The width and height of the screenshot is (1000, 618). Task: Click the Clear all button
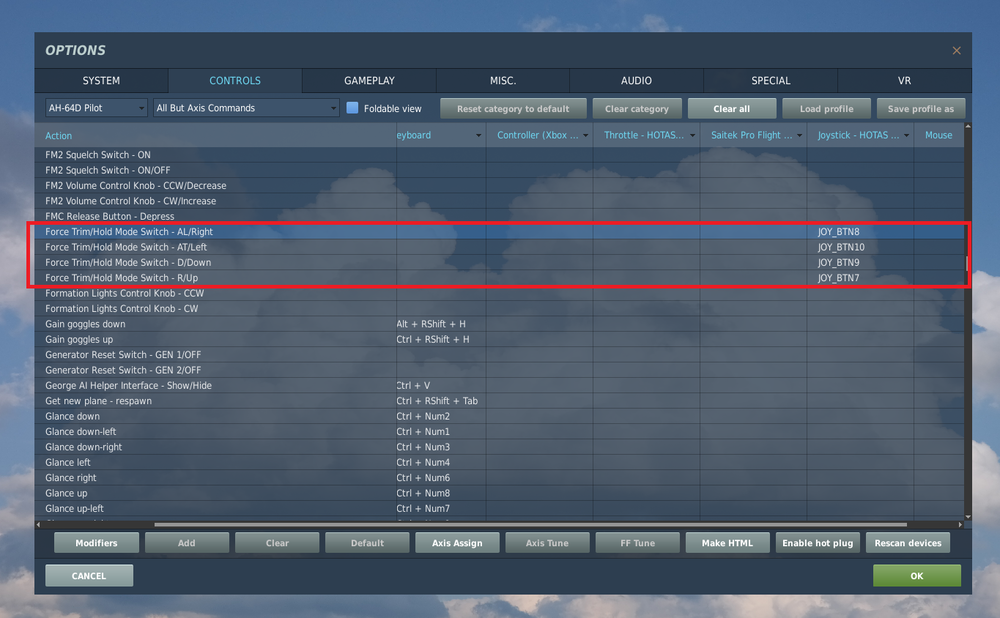point(731,108)
